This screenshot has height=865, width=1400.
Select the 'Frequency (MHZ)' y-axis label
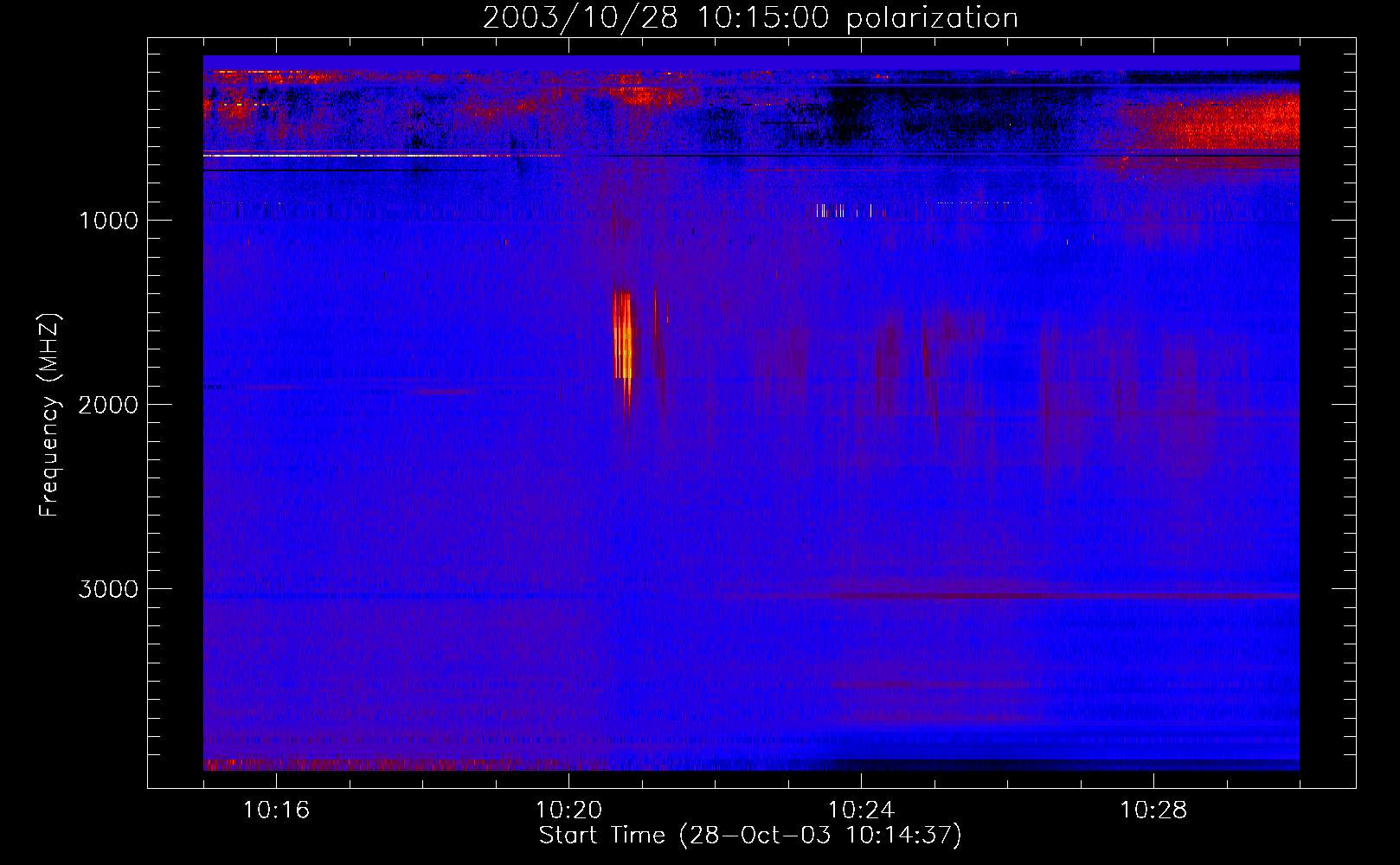pos(50,415)
